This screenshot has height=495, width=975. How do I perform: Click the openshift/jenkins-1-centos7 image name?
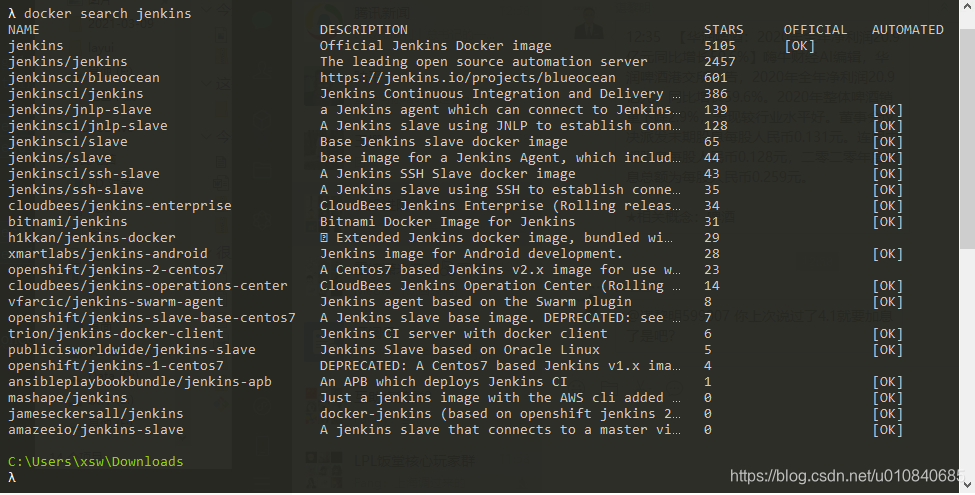[x=116, y=366]
